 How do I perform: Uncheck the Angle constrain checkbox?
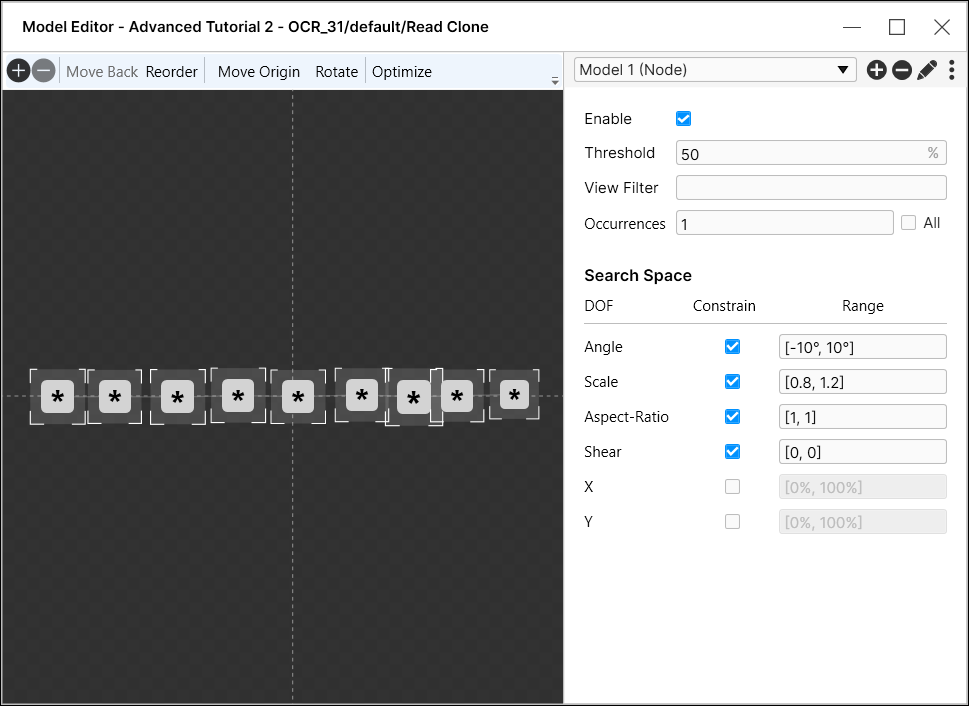[x=732, y=347]
